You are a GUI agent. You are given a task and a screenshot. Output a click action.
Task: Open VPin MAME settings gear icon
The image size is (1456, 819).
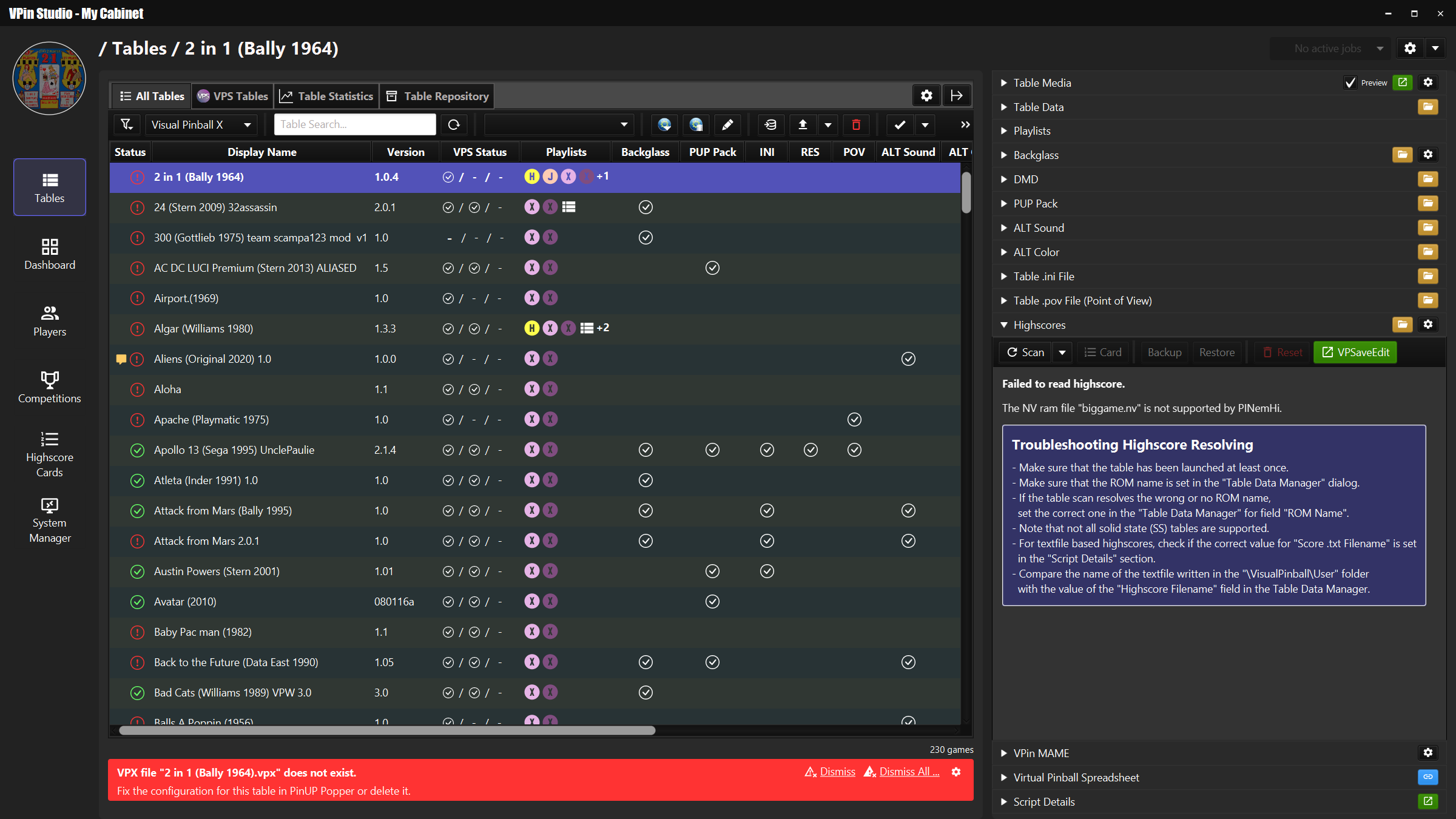click(1428, 753)
